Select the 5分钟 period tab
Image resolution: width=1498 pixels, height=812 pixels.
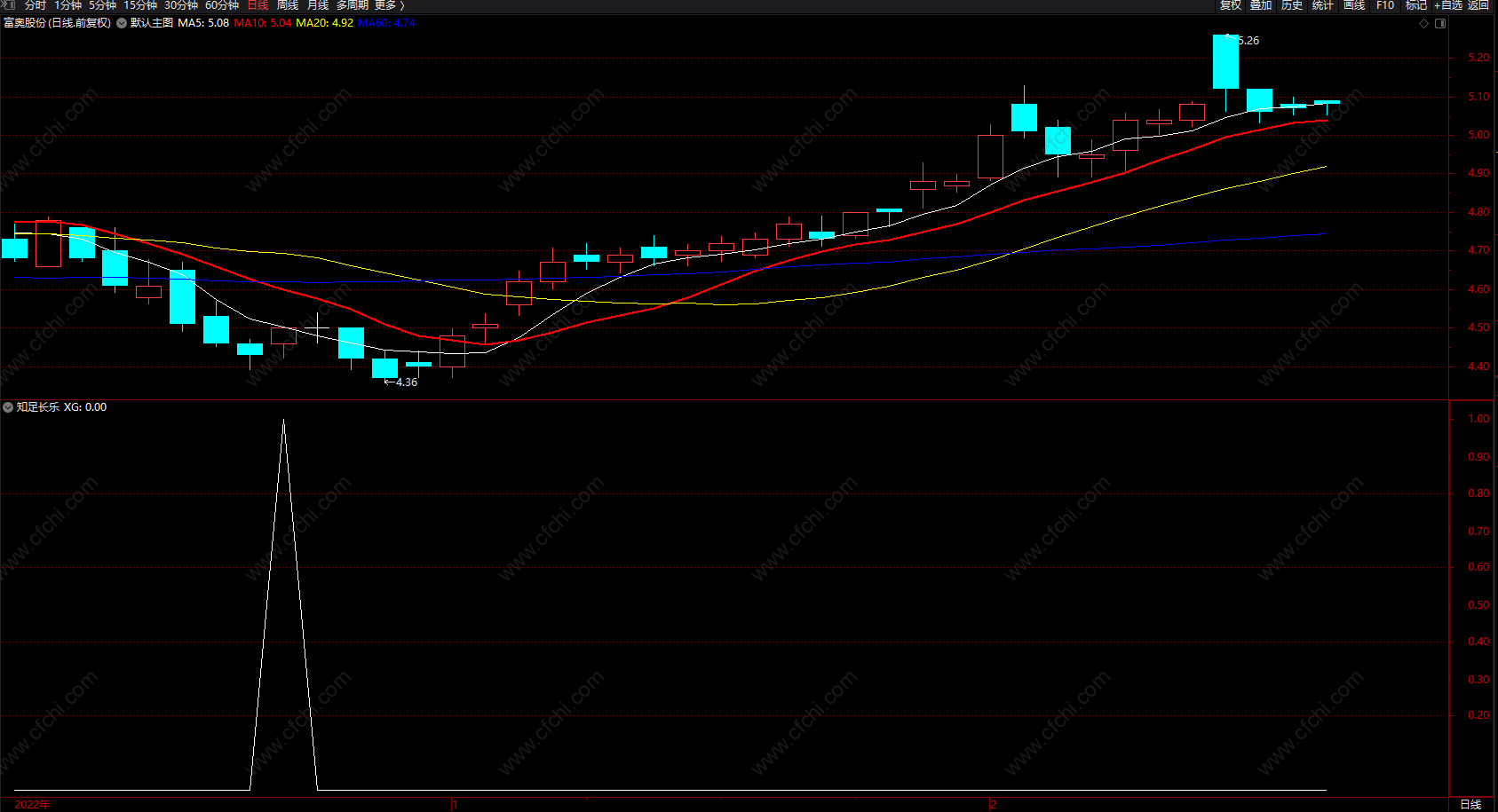(x=102, y=5)
